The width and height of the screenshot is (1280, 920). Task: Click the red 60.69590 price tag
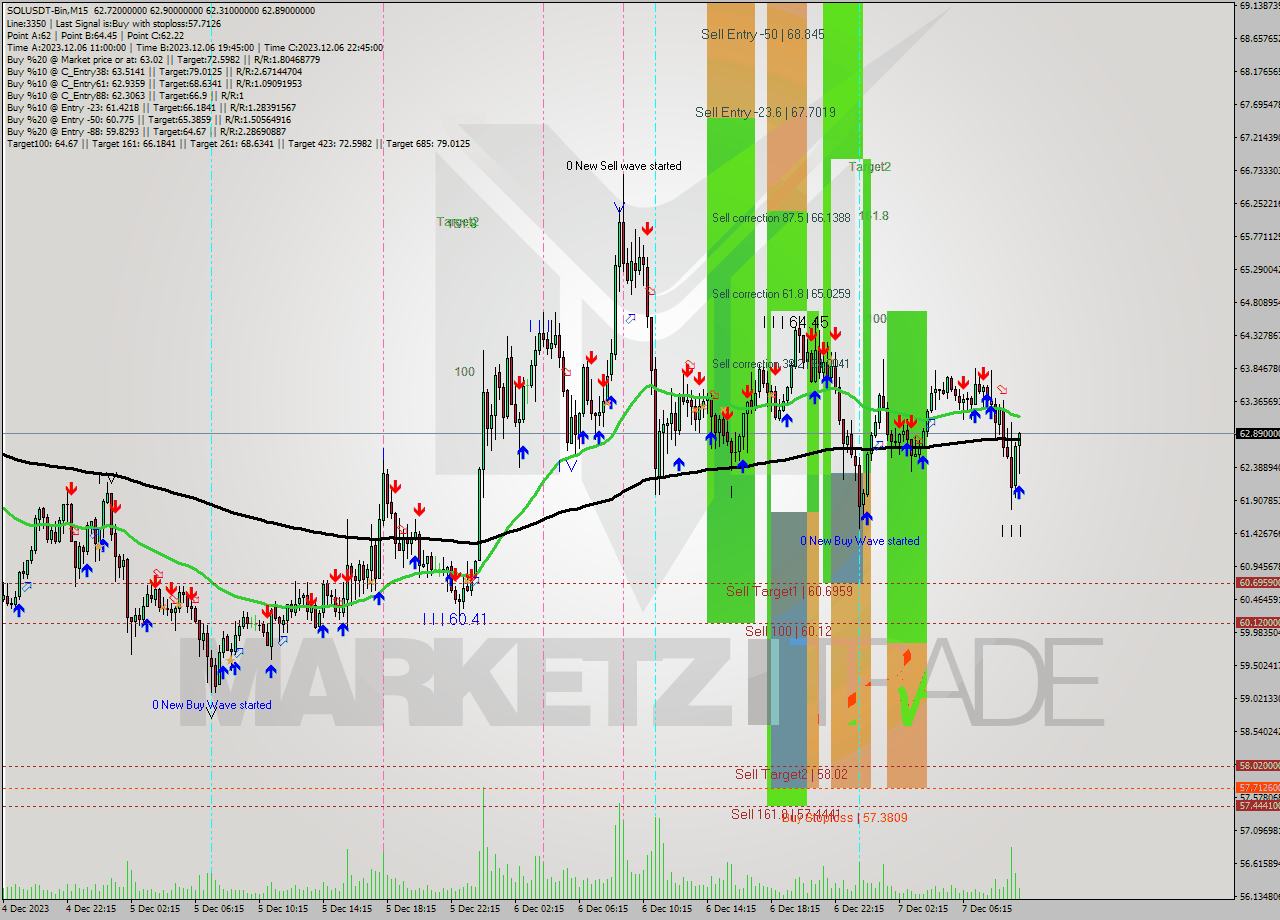click(1258, 582)
